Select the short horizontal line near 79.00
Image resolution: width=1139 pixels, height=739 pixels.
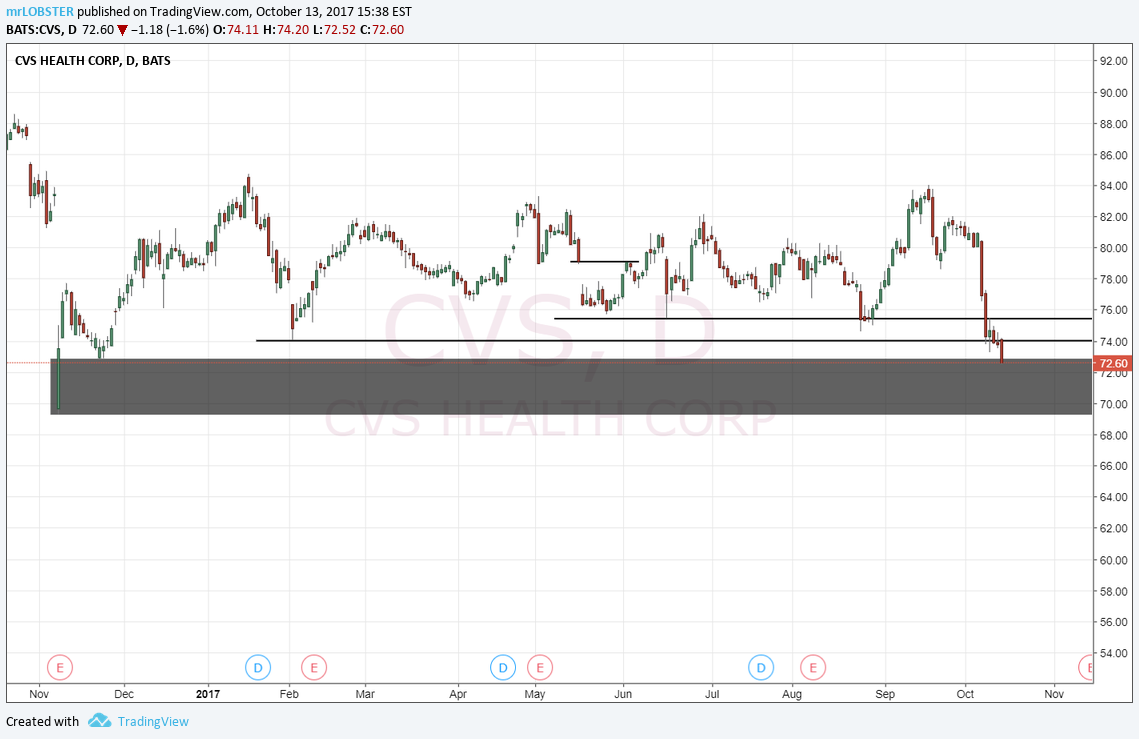pyautogui.click(x=604, y=261)
